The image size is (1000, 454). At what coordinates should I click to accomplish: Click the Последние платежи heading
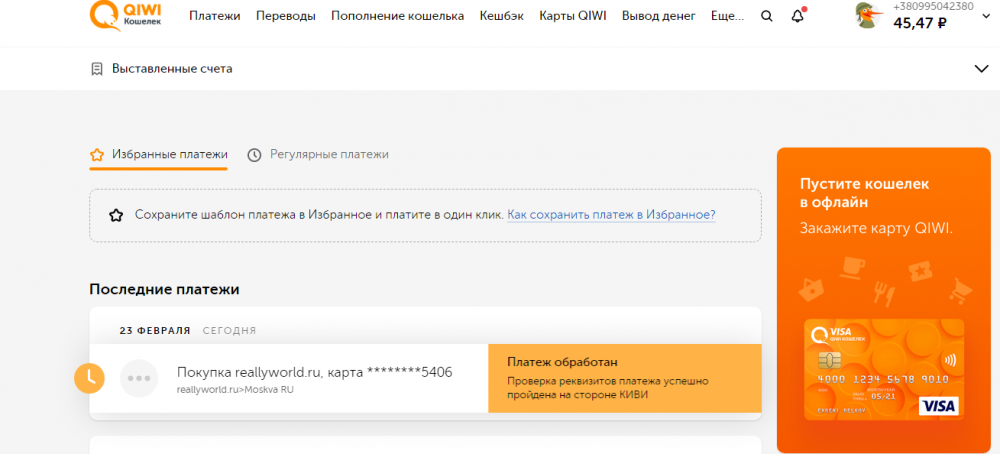coord(165,289)
